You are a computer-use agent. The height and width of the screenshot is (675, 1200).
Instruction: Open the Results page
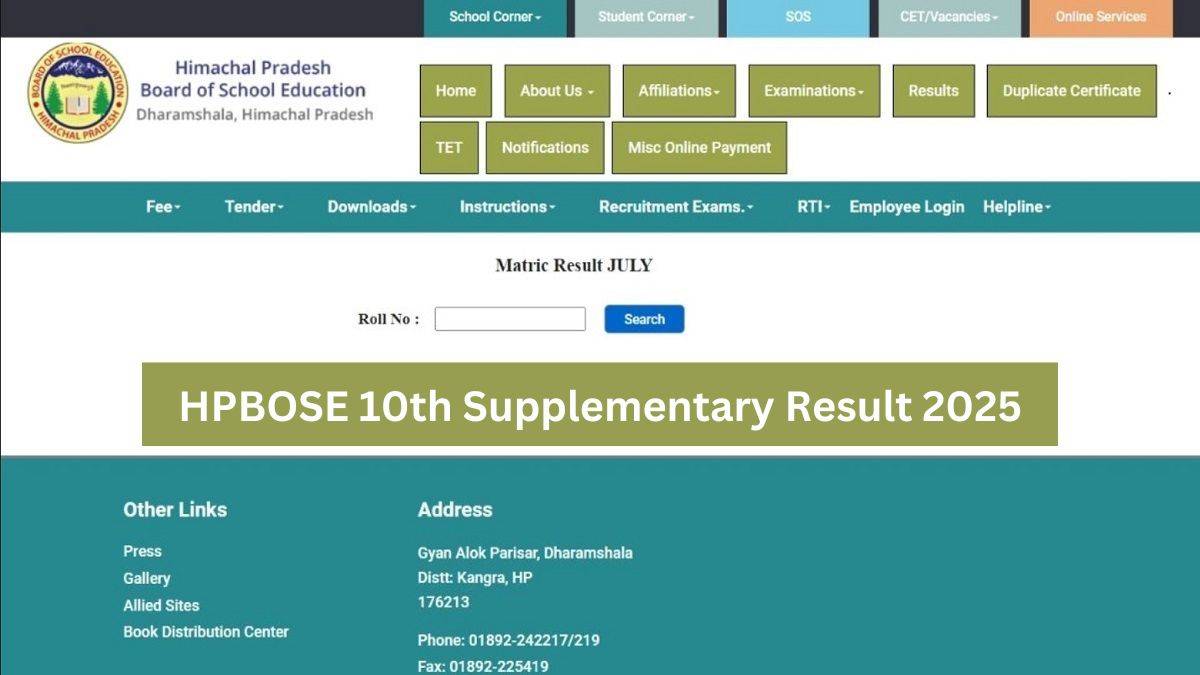click(933, 91)
